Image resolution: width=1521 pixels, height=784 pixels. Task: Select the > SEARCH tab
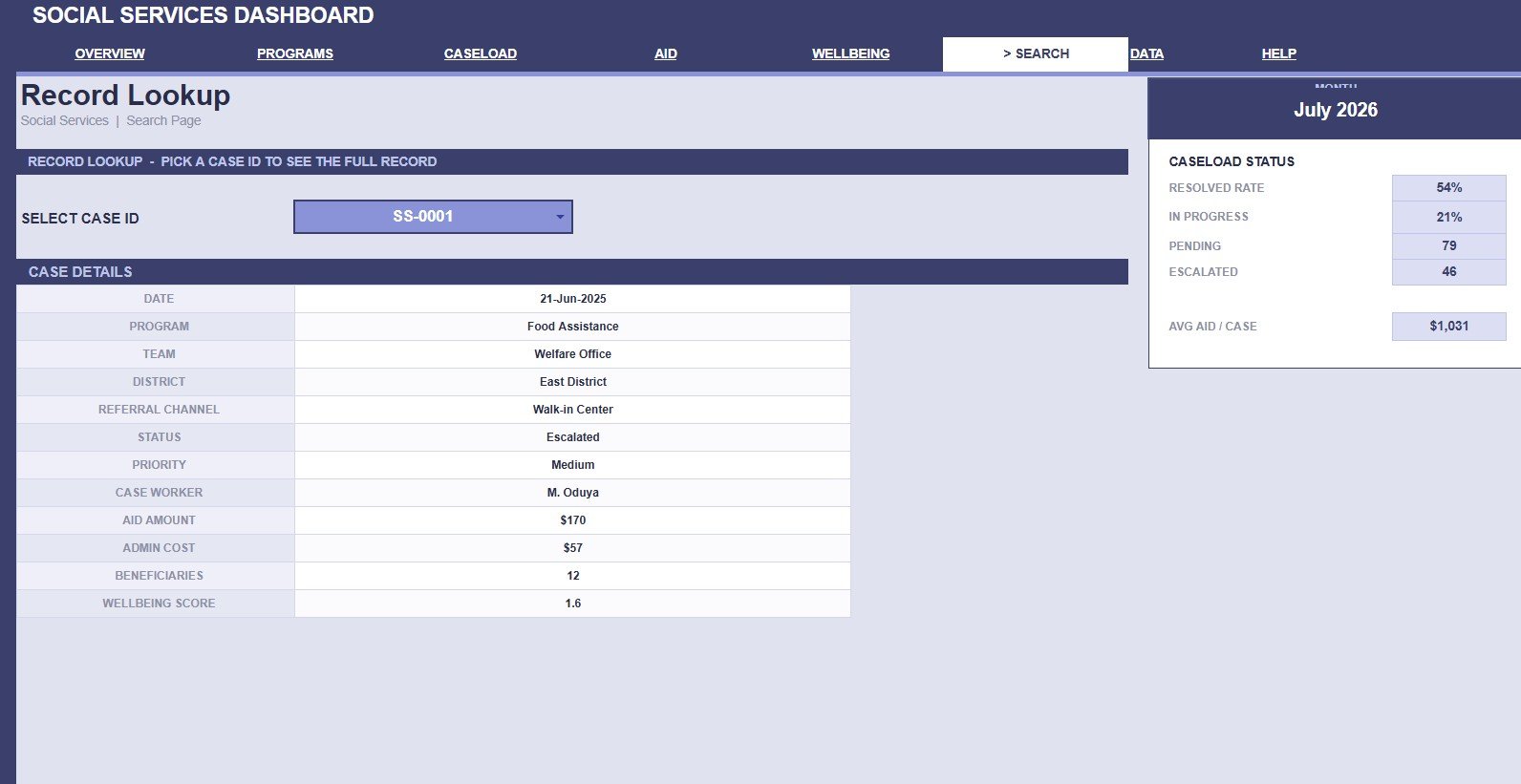1036,54
